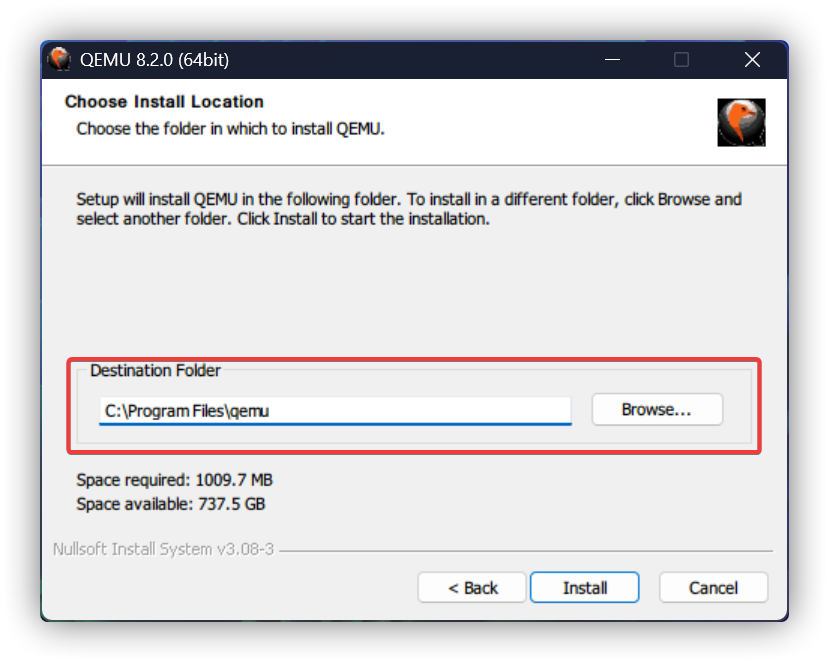Minimize the QEMU installer window

coord(612,60)
